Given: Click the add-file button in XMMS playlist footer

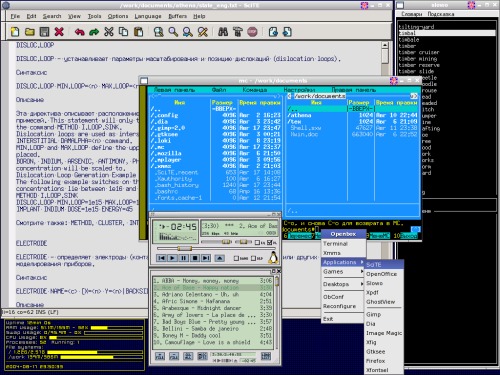Looking at the screenshot, I should click(x=160, y=356).
